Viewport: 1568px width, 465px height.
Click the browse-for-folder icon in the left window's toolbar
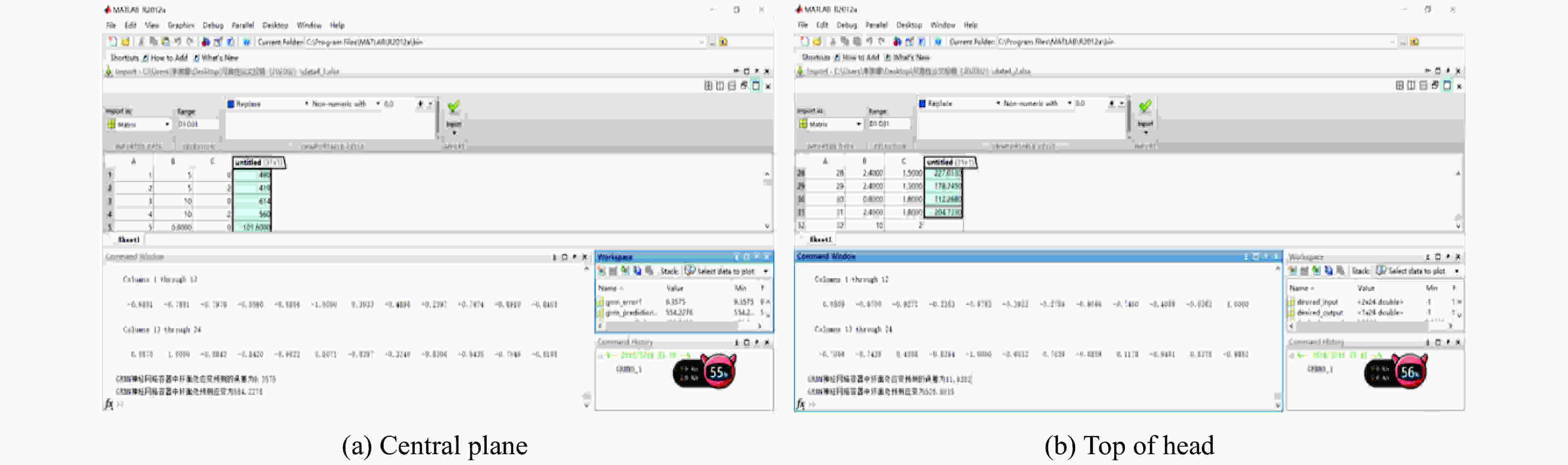coord(723,42)
